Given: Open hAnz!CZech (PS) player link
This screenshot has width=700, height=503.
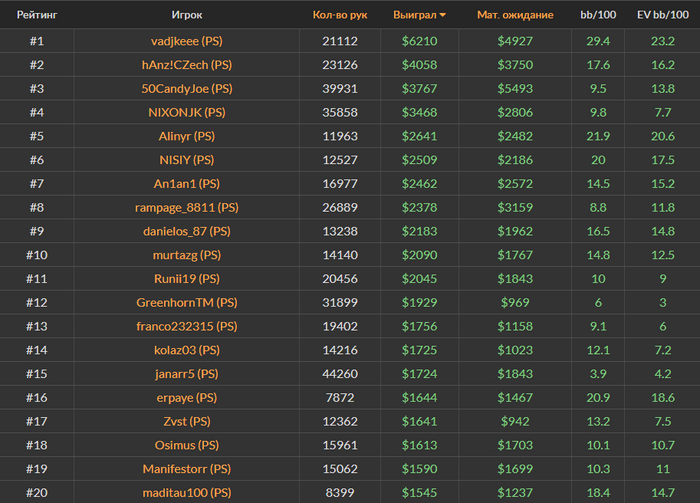Looking at the screenshot, I should [x=186, y=65].
